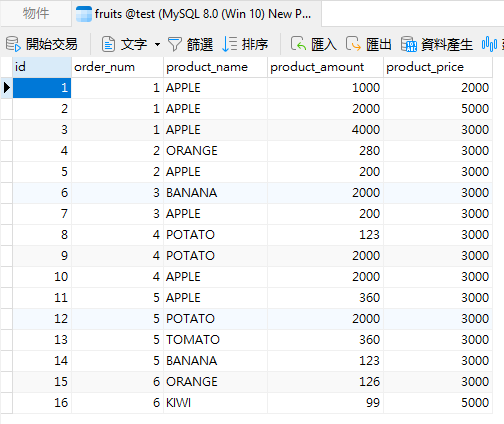Viewport: 504px width, 424px height.
Task: Click the 匯出 export label
Action: click(379, 44)
